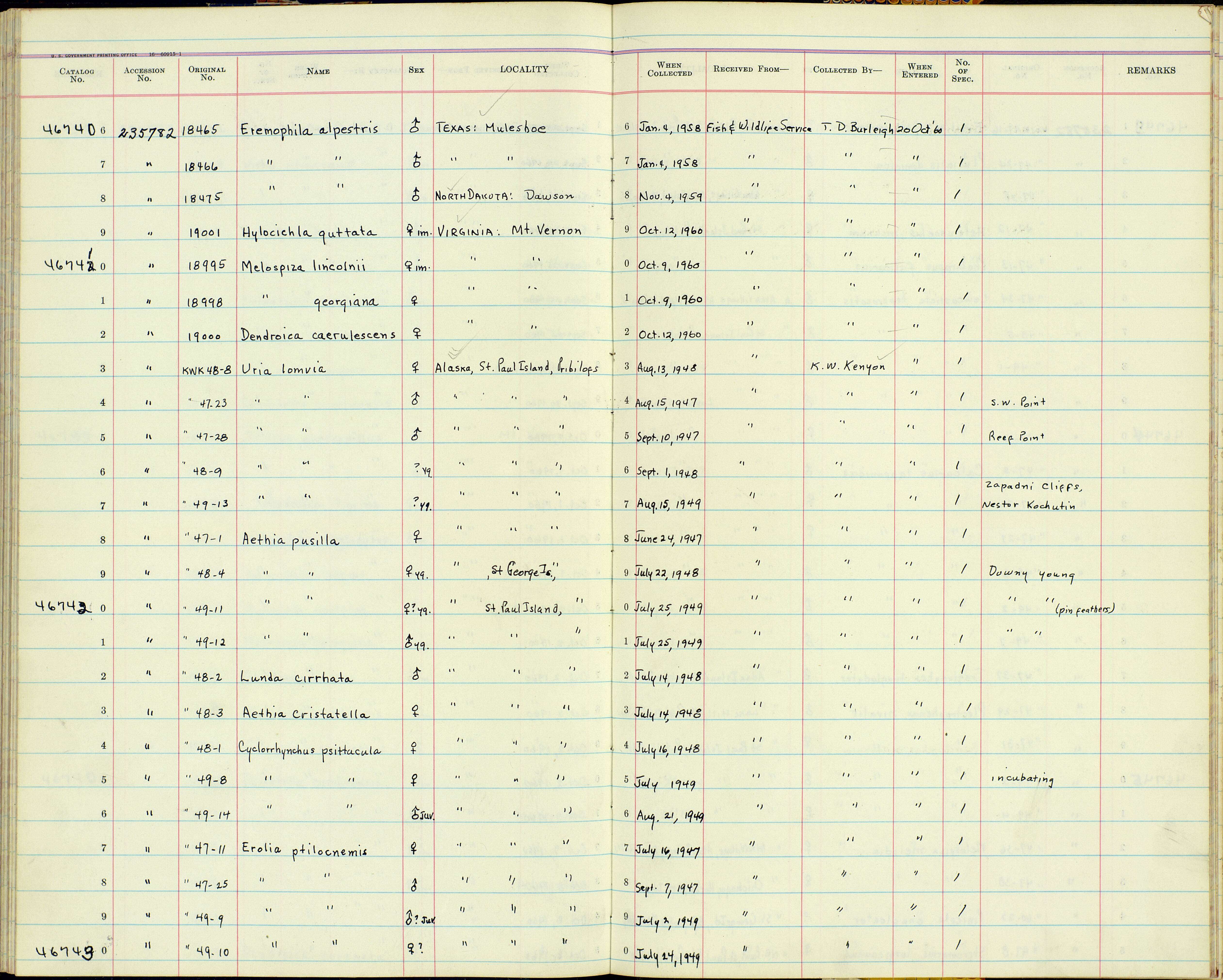
Task: Click the 'Received From—' column header
Action: point(751,69)
